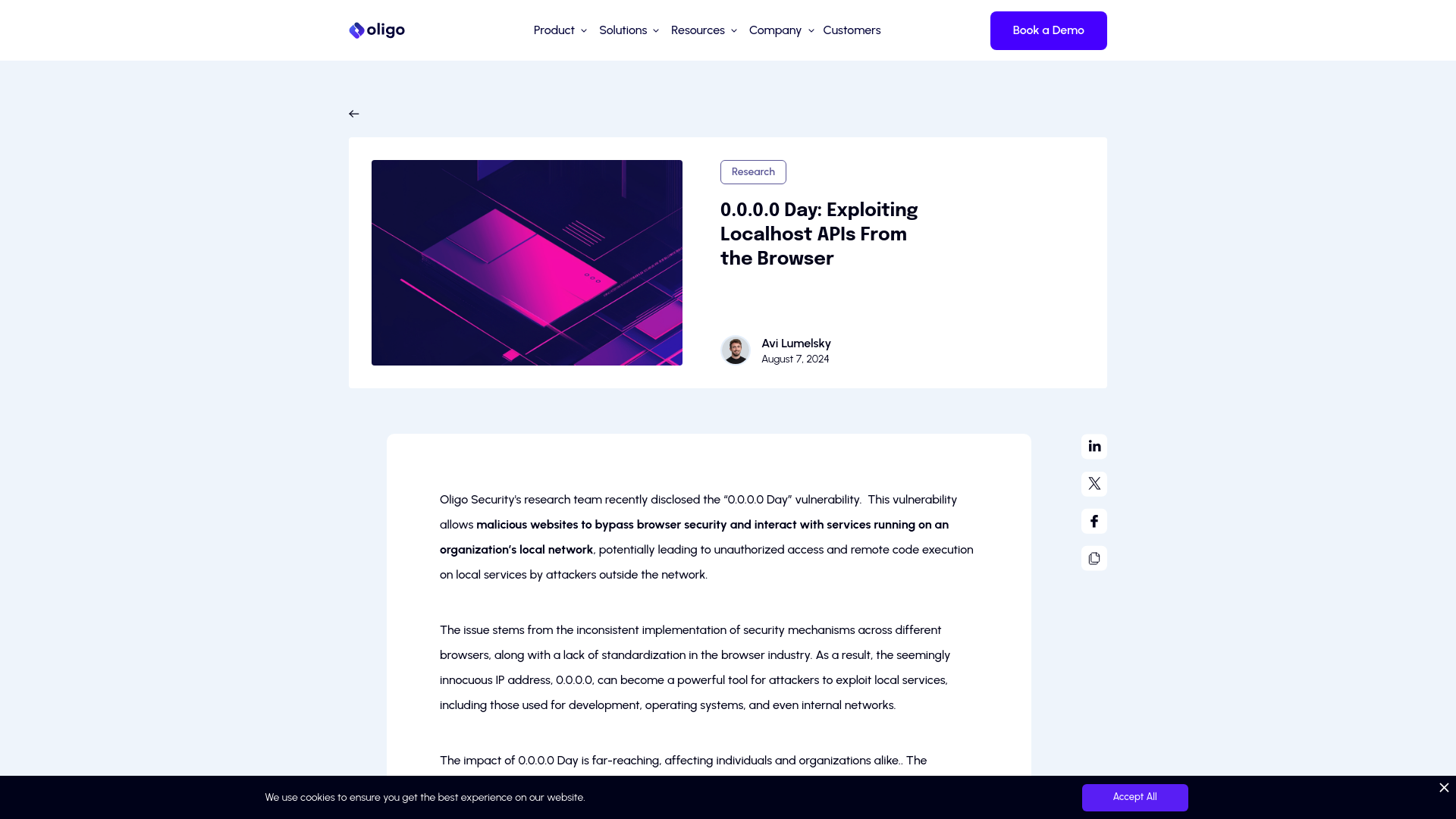The height and width of the screenshot is (819, 1456).
Task: Click the Oligo logo in the header
Action: 376,30
